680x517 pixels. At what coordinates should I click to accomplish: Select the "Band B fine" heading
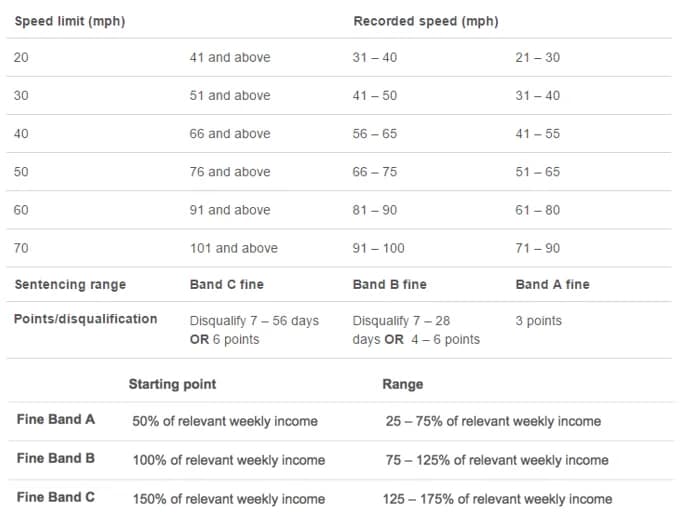pos(389,285)
